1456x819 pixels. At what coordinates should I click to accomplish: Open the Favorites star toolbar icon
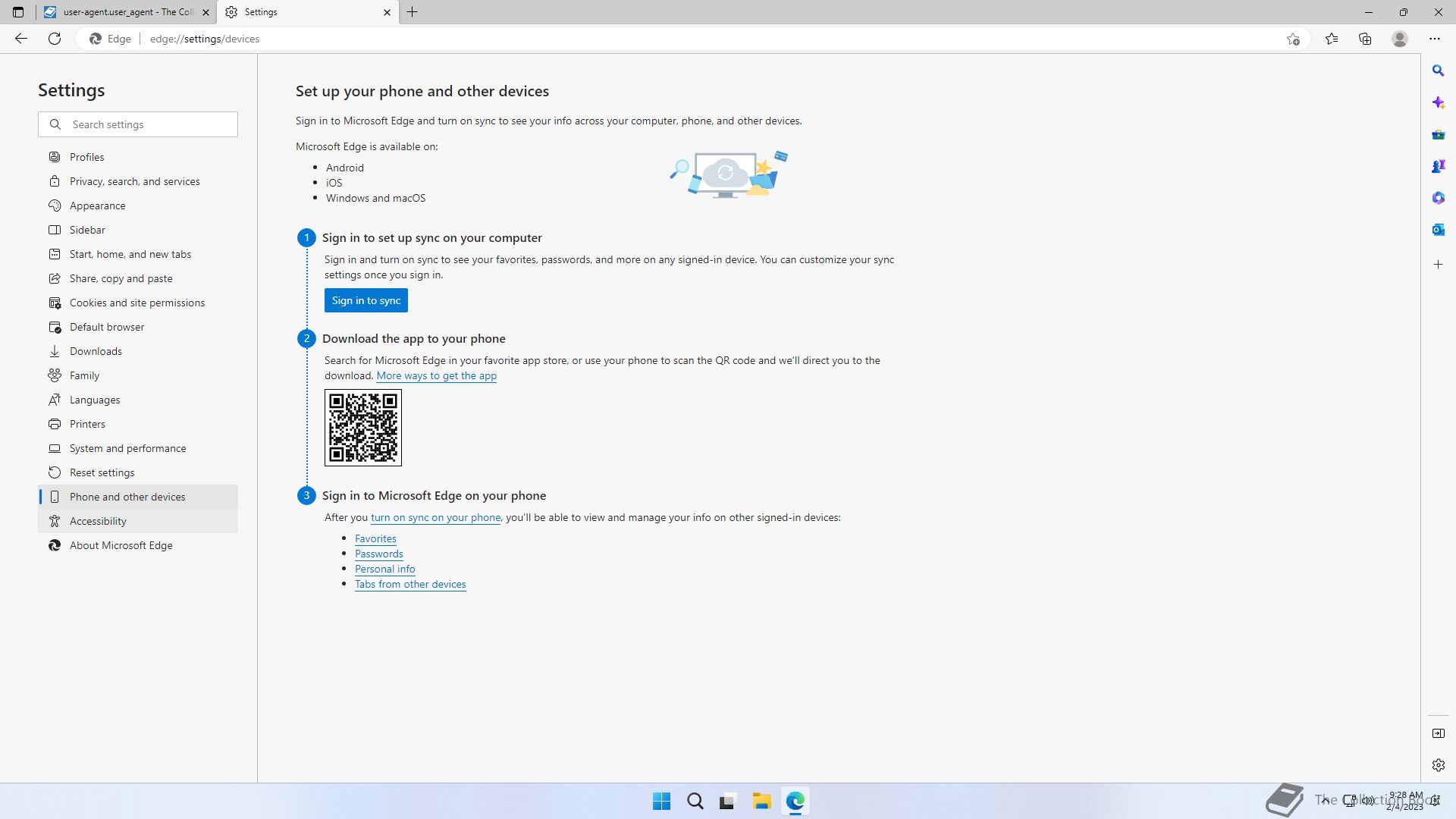[1331, 39]
